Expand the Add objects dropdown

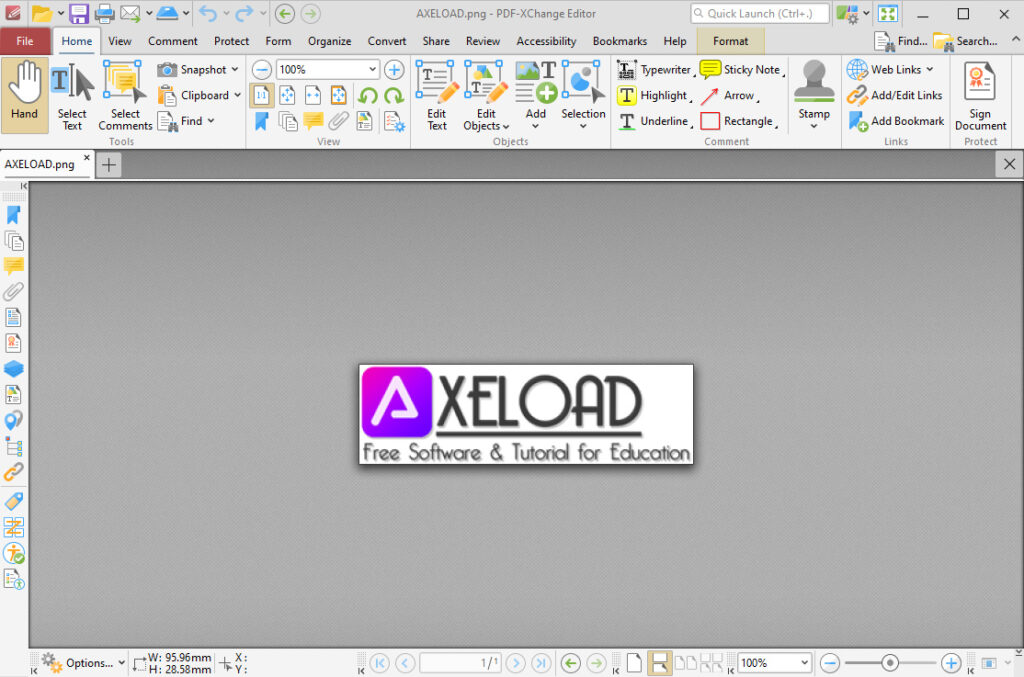tap(536, 126)
